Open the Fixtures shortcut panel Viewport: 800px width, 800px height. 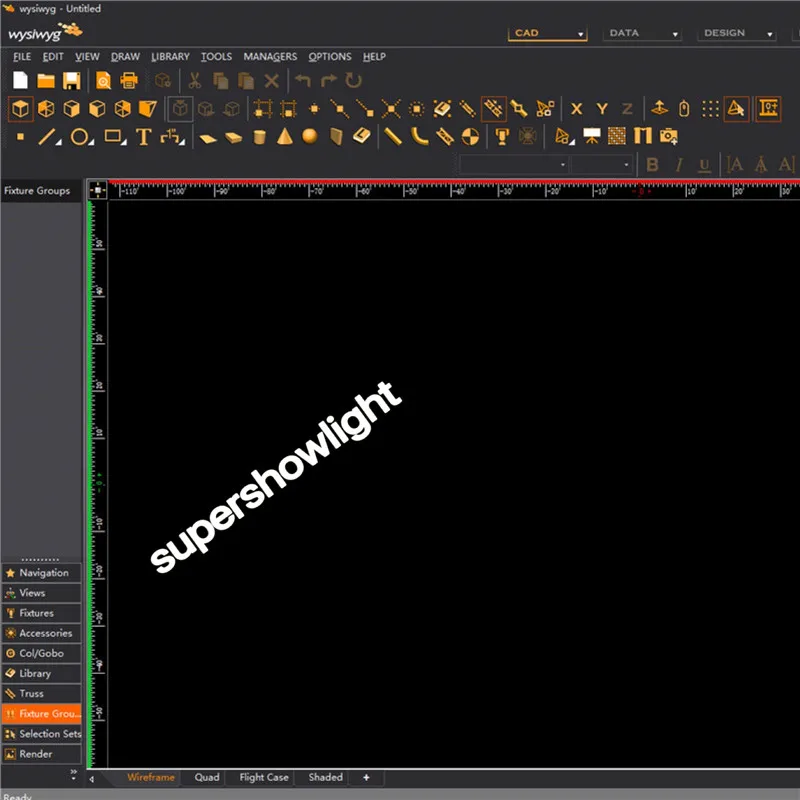click(x=41, y=613)
